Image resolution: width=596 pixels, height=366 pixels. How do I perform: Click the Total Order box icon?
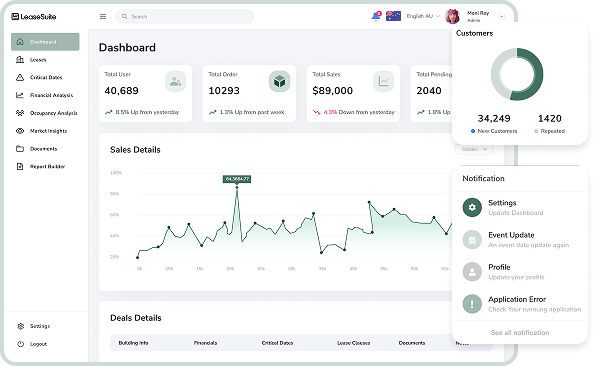point(279,81)
